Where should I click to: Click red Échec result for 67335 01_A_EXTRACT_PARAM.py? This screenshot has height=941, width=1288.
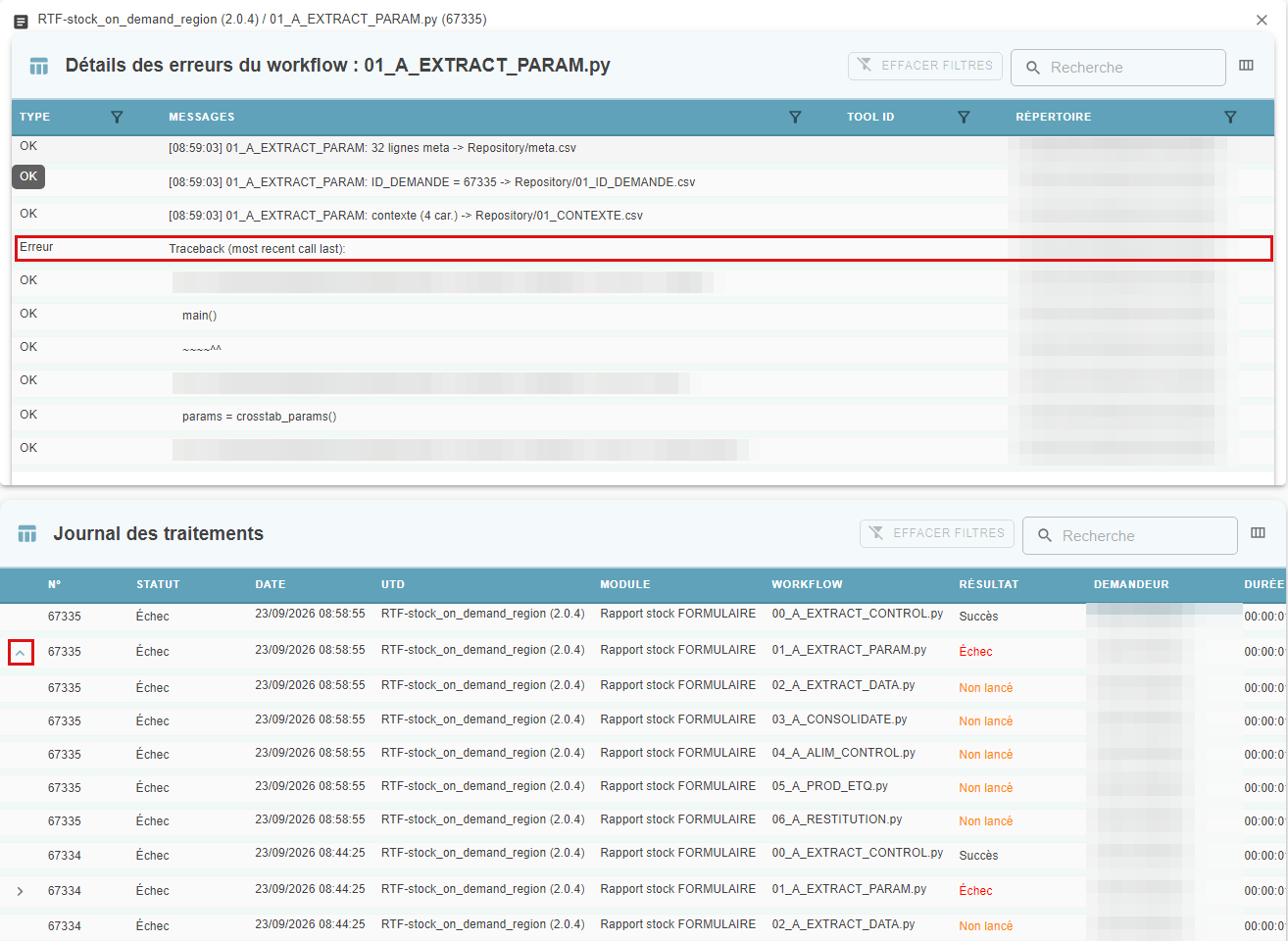click(x=975, y=652)
